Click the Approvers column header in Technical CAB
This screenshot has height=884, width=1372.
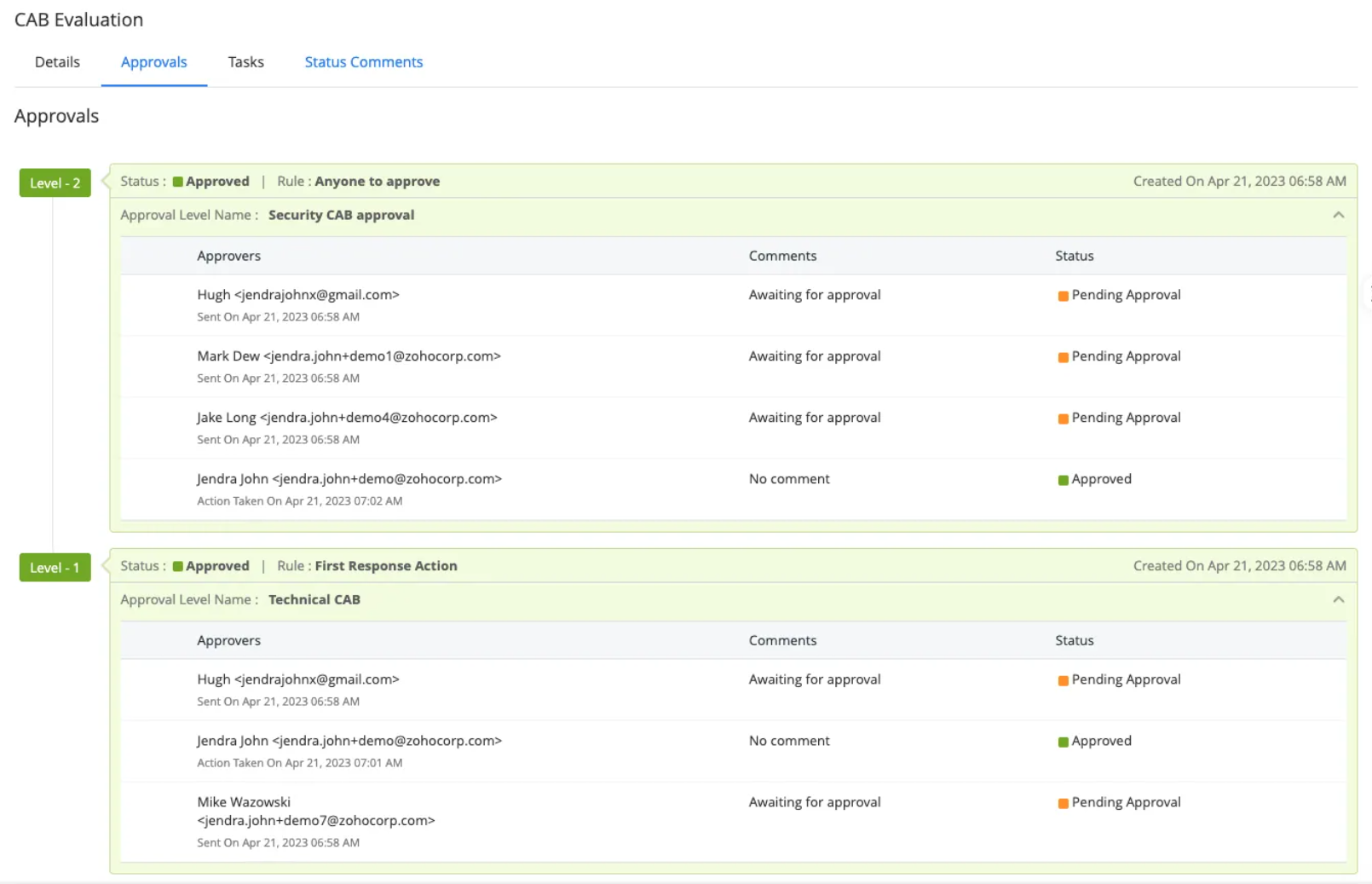click(x=228, y=640)
